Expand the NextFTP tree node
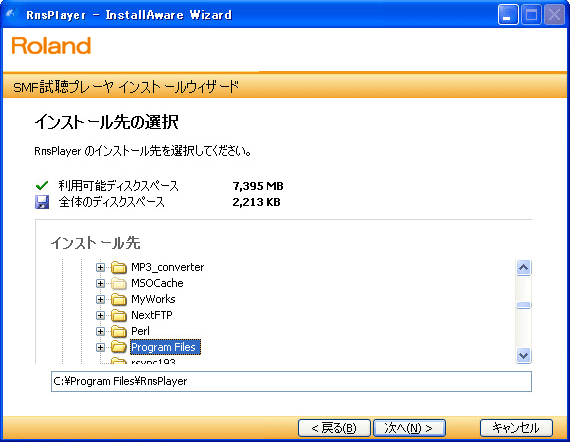Image resolution: width=570 pixels, height=442 pixels. click(100, 316)
